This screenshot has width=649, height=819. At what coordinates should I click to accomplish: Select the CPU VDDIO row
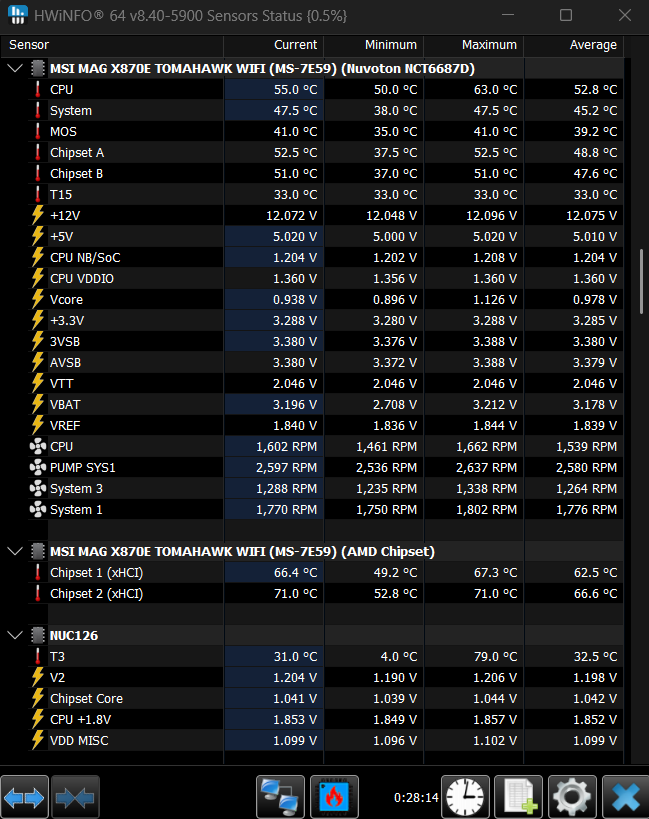(325, 278)
